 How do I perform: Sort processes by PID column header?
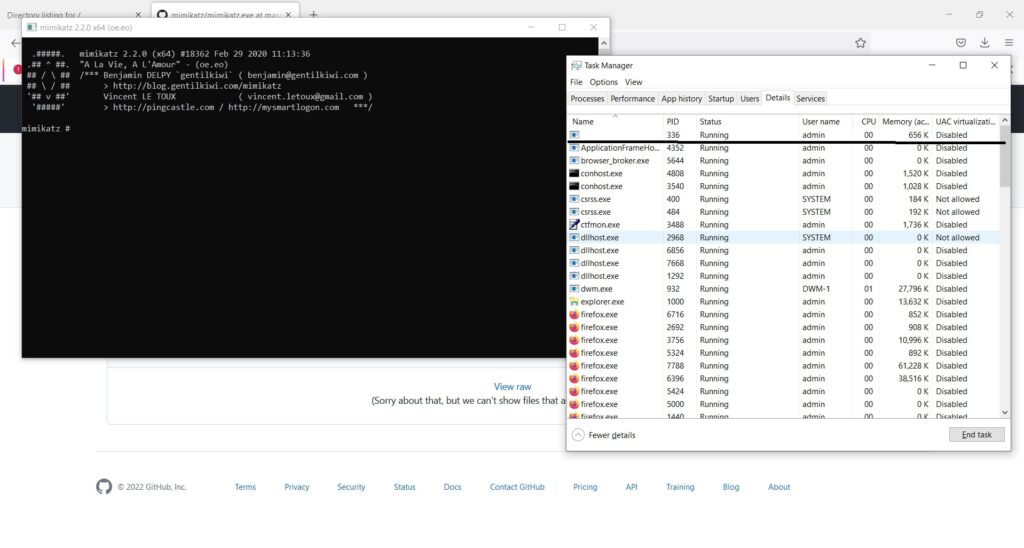(x=679, y=121)
